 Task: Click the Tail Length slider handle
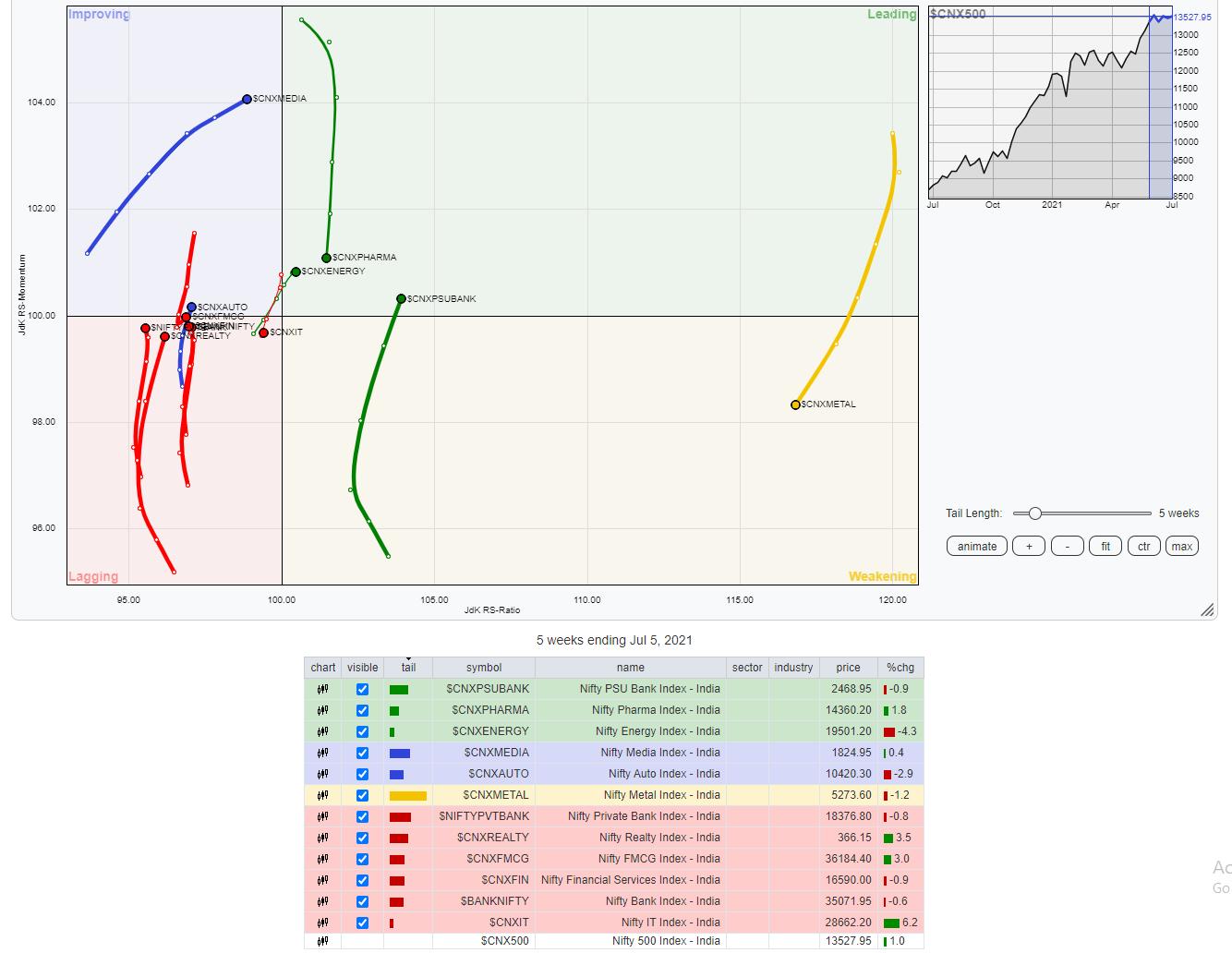1035,513
